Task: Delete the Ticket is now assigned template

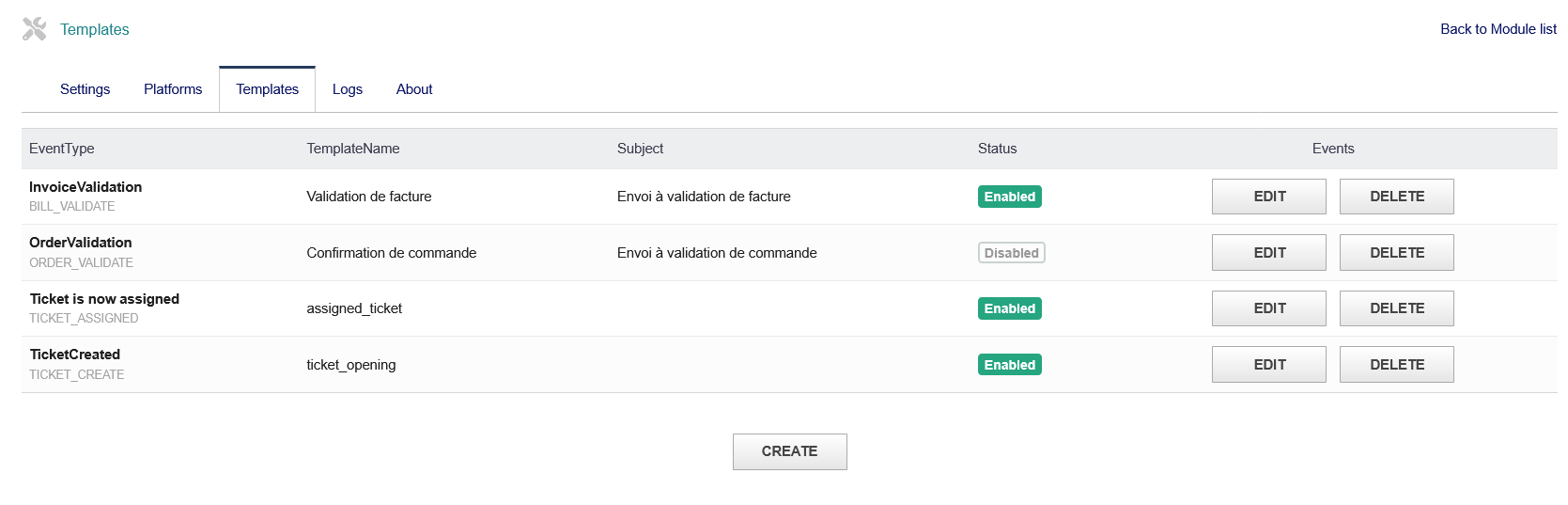Action: 1396,308
